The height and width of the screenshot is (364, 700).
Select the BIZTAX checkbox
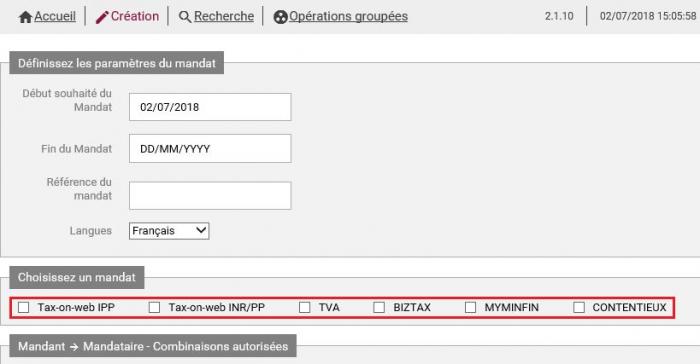(379, 307)
